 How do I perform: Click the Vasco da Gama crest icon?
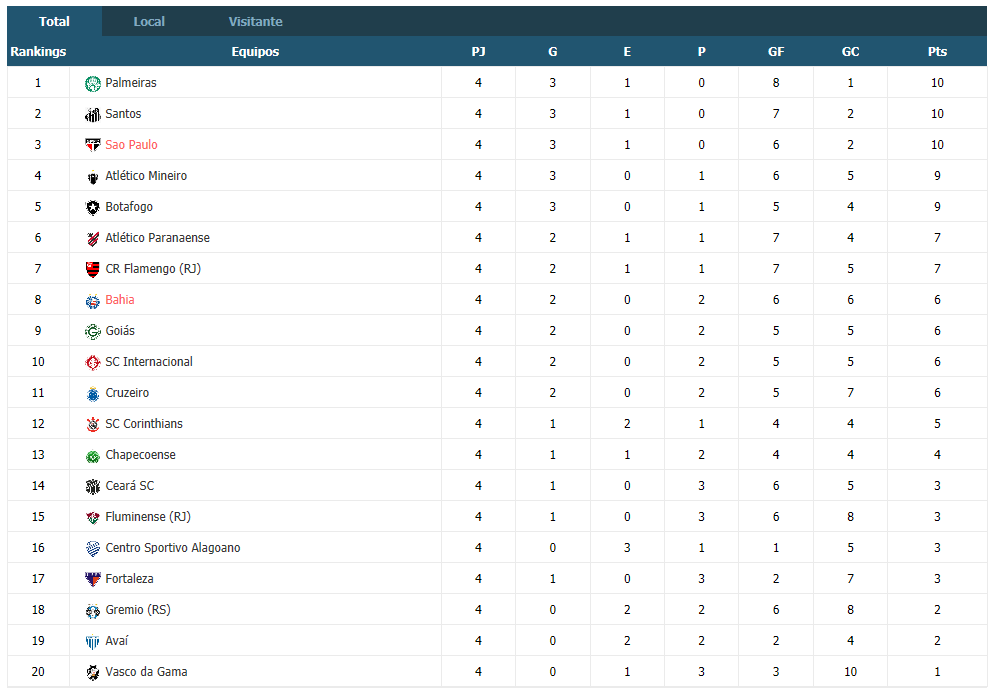pyautogui.click(x=93, y=673)
